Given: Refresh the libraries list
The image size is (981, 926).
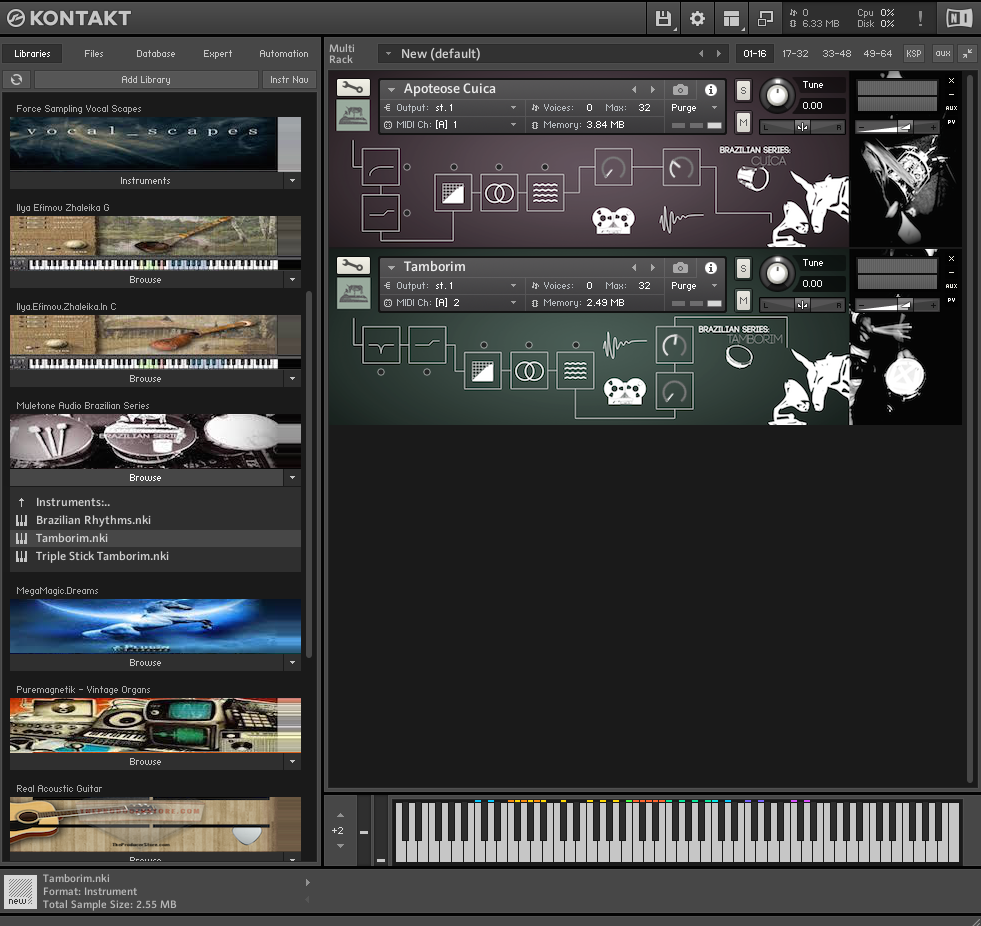Looking at the screenshot, I should click(x=17, y=79).
